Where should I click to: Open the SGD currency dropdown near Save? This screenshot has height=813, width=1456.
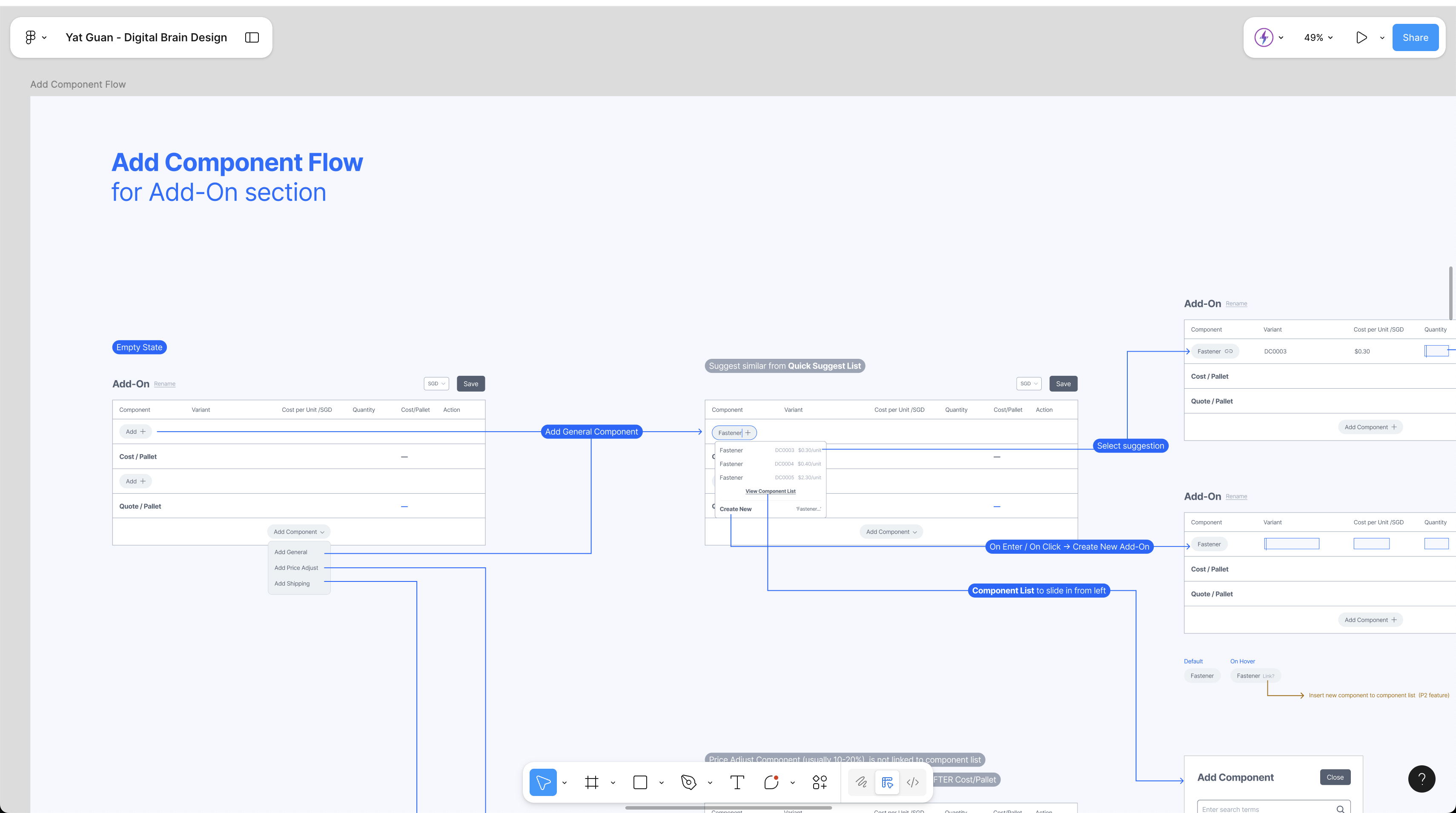(x=436, y=384)
